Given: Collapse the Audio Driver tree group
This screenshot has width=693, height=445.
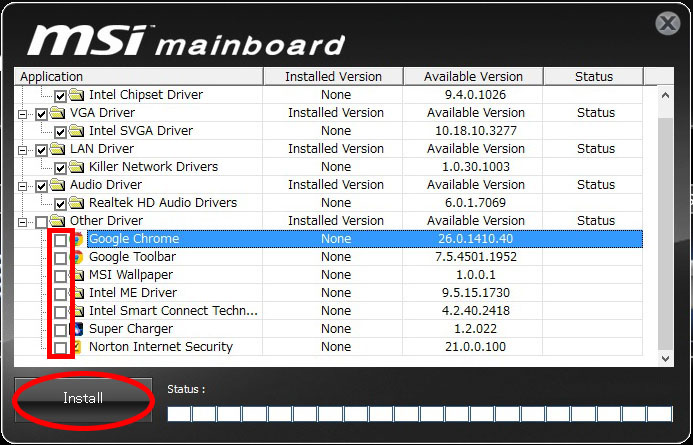Looking at the screenshot, I should (23, 185).
